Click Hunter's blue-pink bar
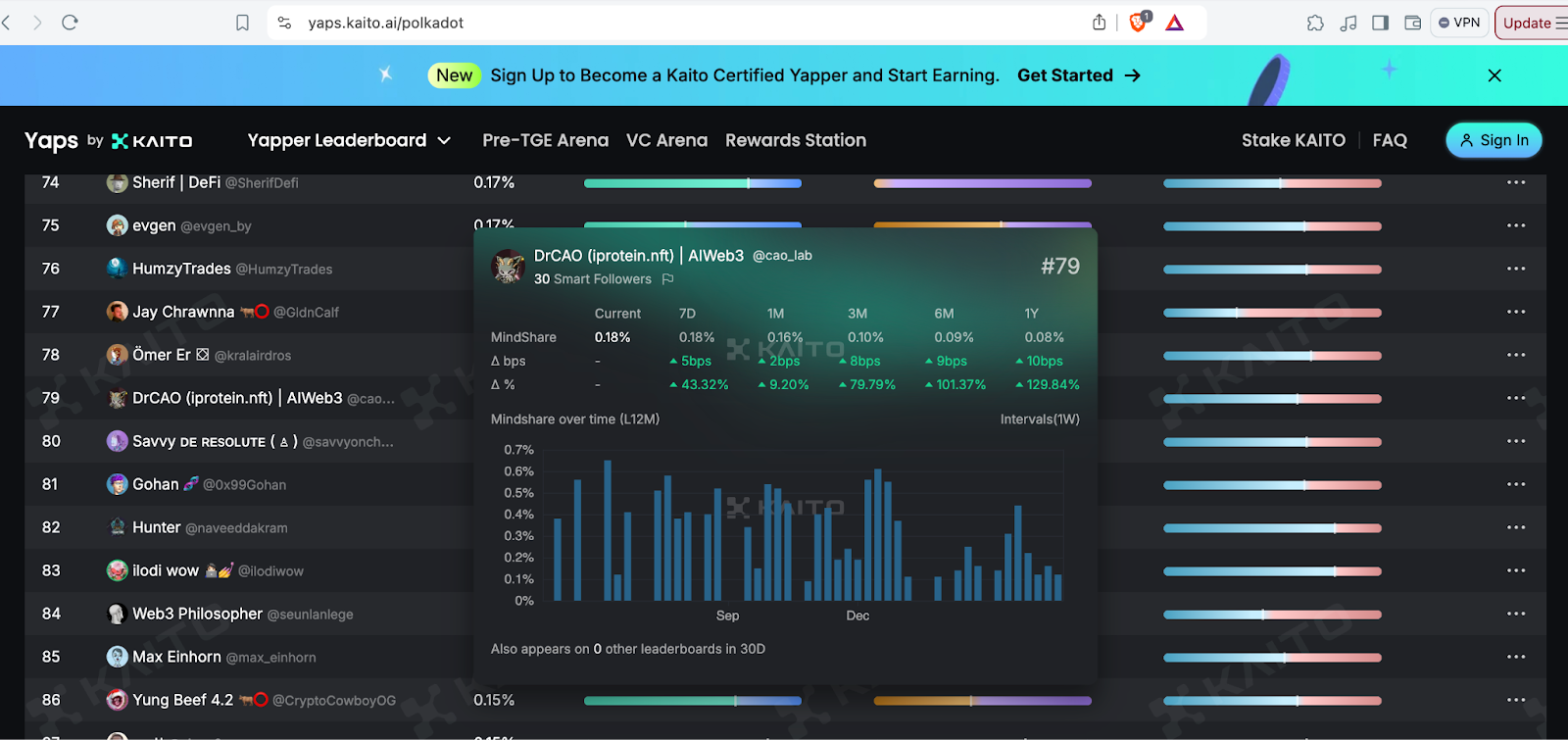The width and height of the screenshot is (1568, 740). pyautogui.click(x=1272, y=528)
